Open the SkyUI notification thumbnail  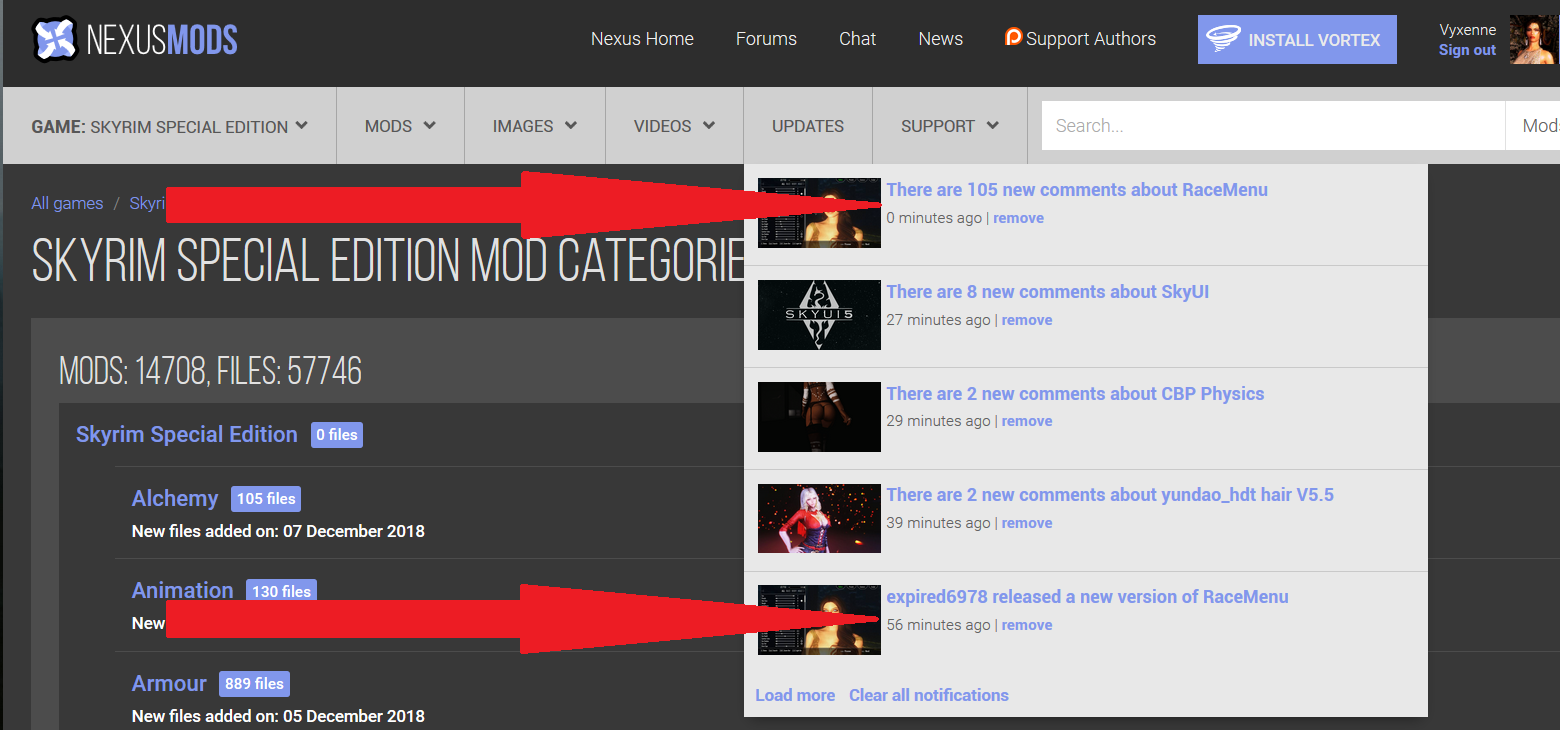coord(819,315)
